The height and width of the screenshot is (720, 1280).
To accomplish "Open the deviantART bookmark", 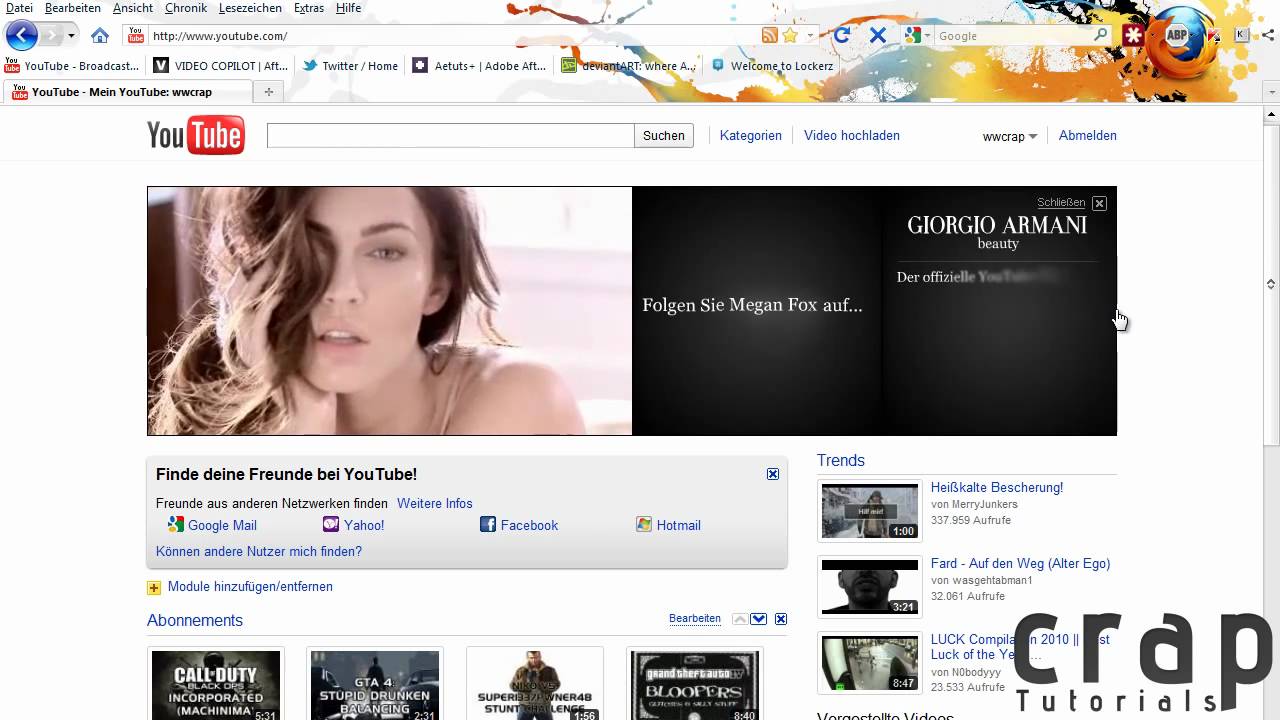I will coord(628,66).
